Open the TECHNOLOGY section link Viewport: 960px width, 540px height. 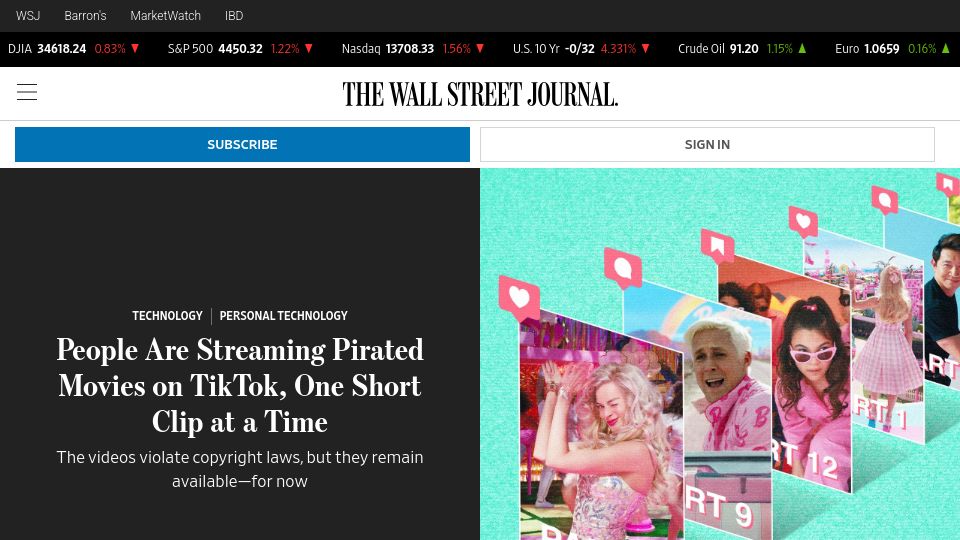point(167,316)
